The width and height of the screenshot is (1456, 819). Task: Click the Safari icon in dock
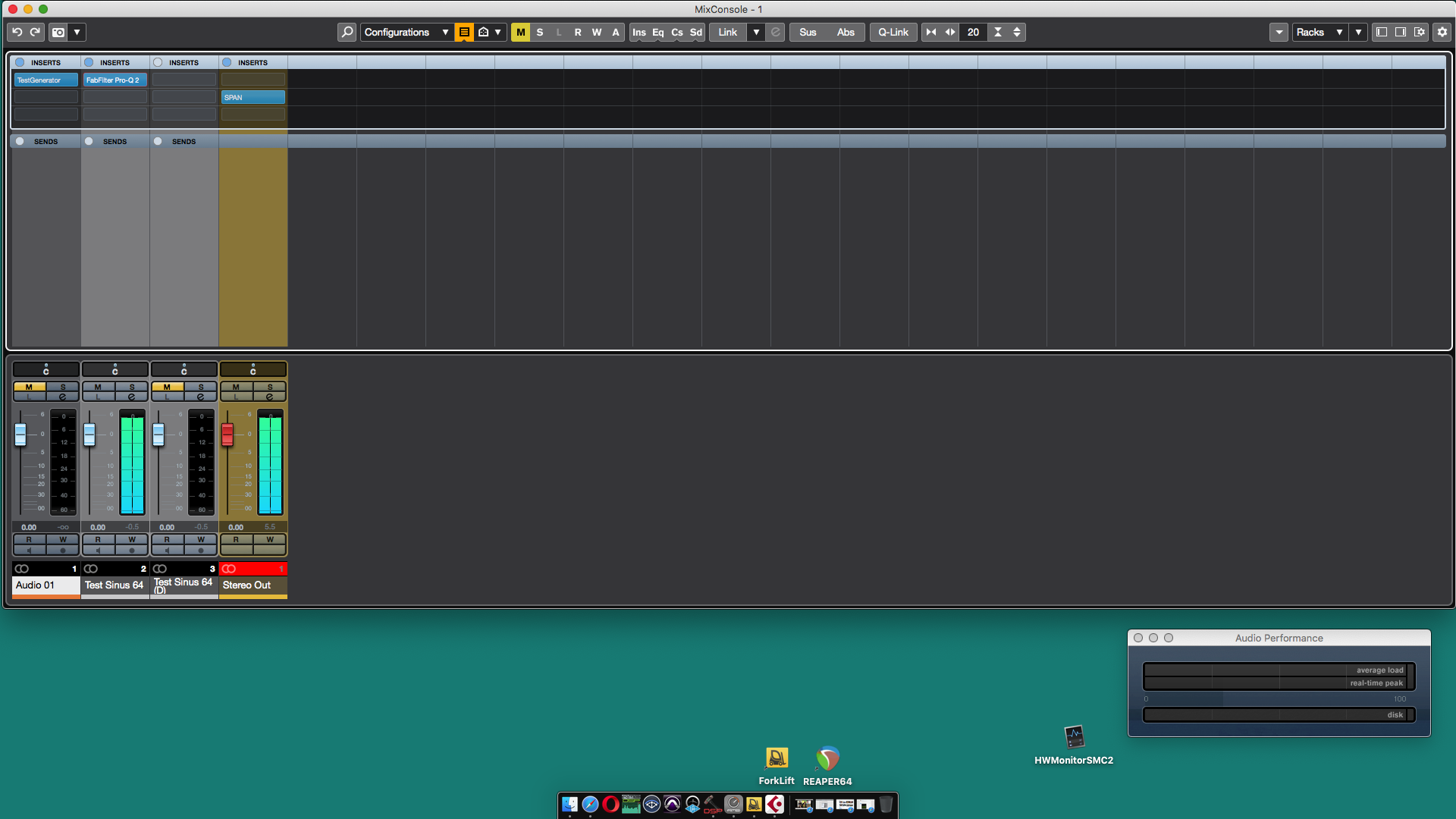590,804
